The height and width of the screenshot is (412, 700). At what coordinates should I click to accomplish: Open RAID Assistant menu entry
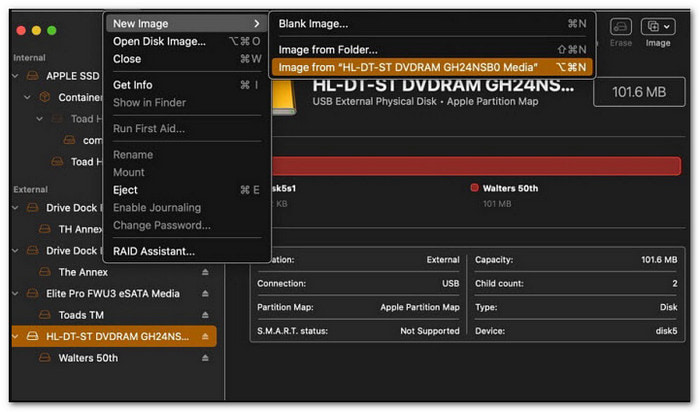pyautogui.click(x=187, y=251)
